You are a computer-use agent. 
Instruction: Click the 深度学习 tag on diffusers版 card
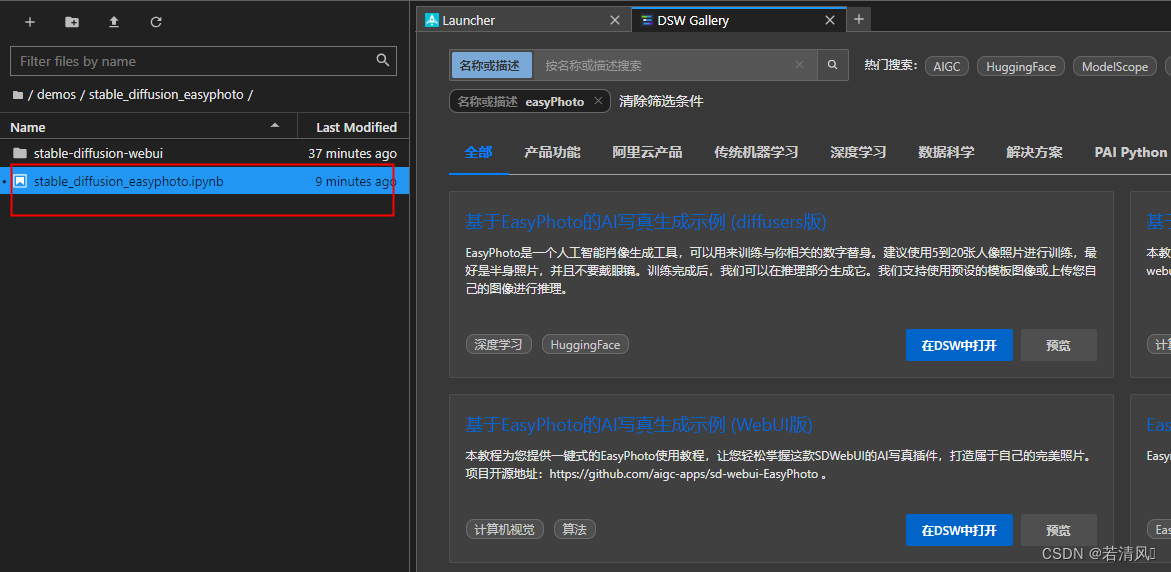tap(499, 344)
